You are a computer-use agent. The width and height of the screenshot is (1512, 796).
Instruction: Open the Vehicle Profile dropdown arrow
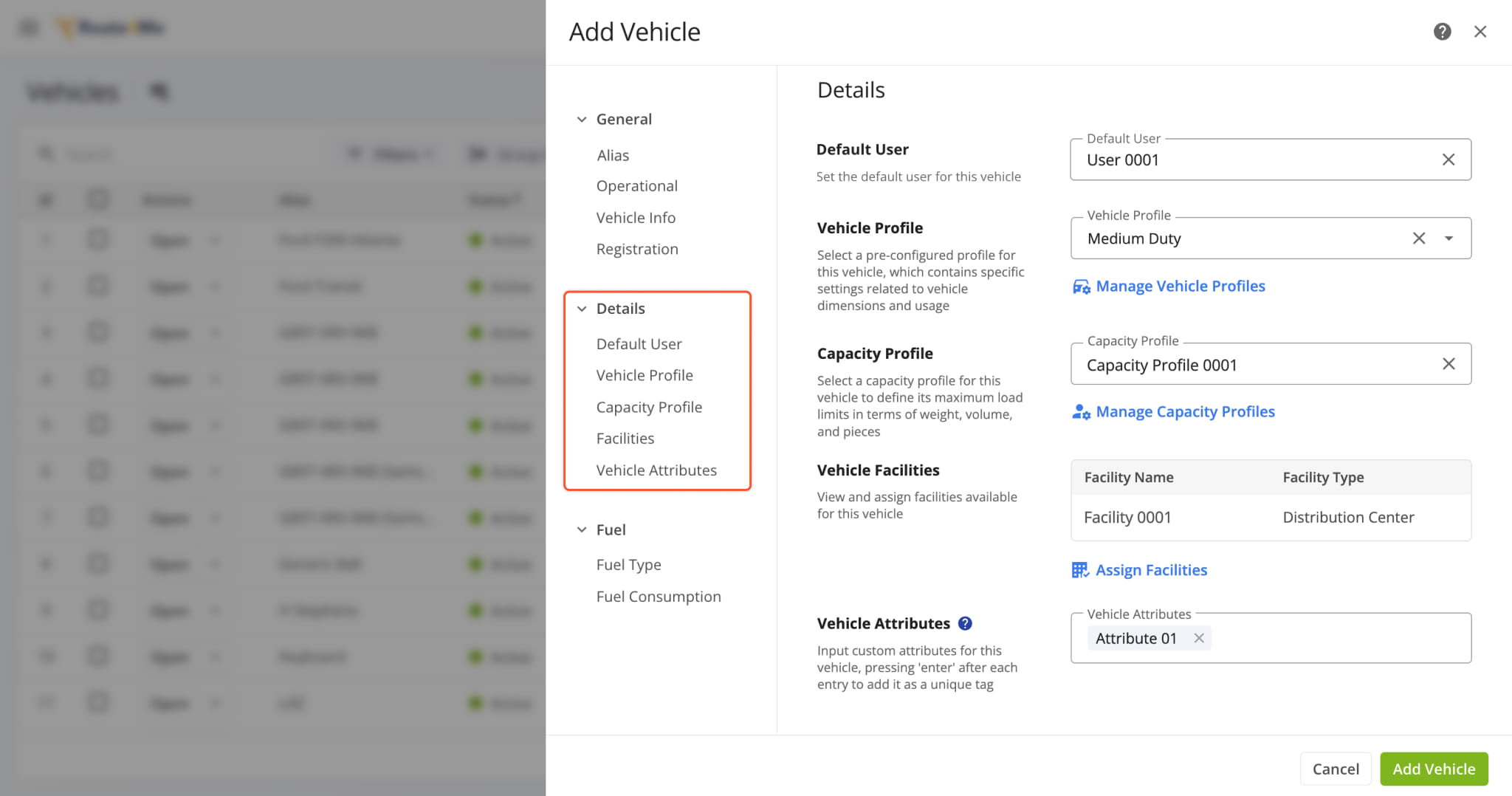click(1449, 238)
